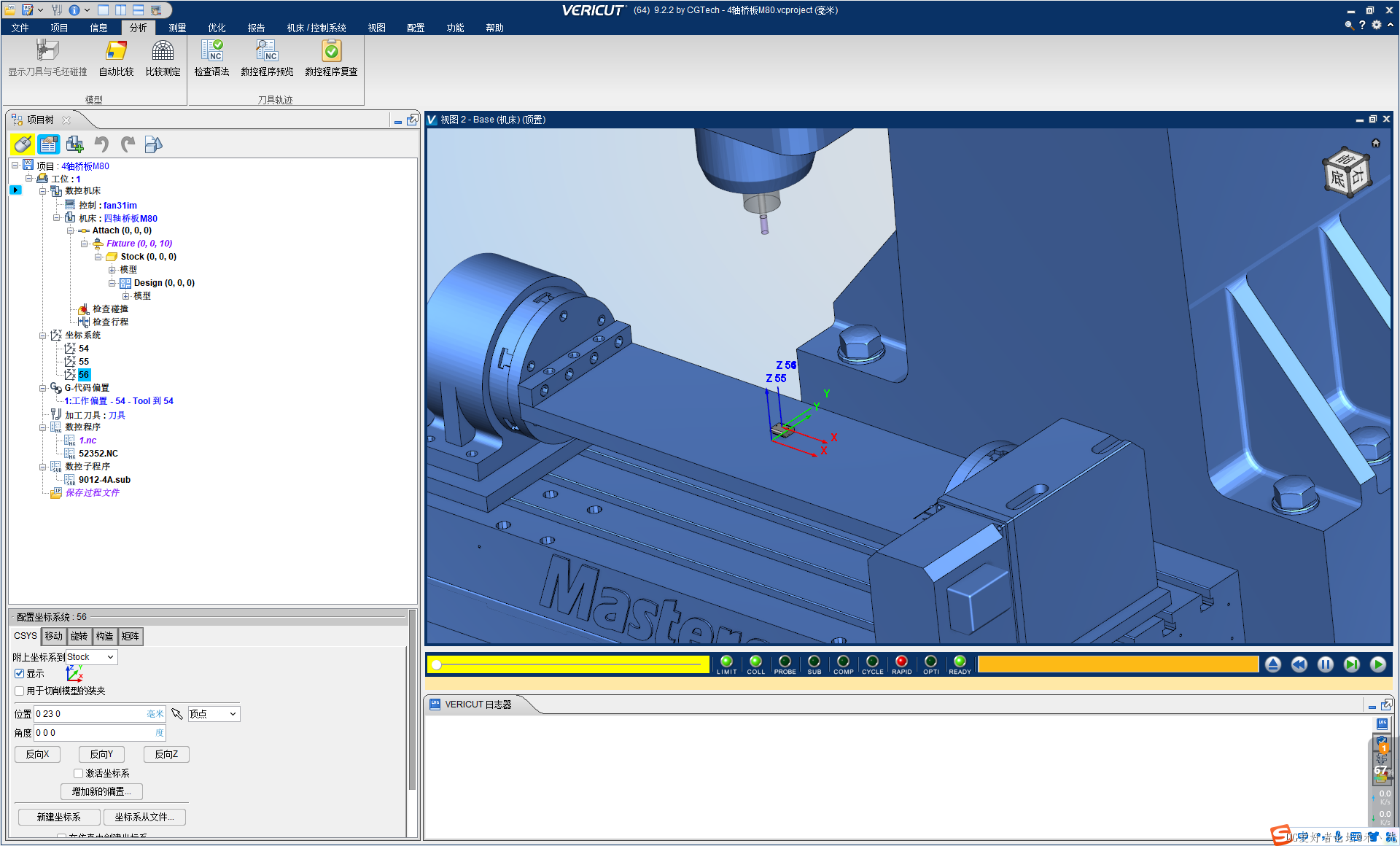
Task: Click the 反向X button
Action: pyautogui.click(x=37, y=754)
